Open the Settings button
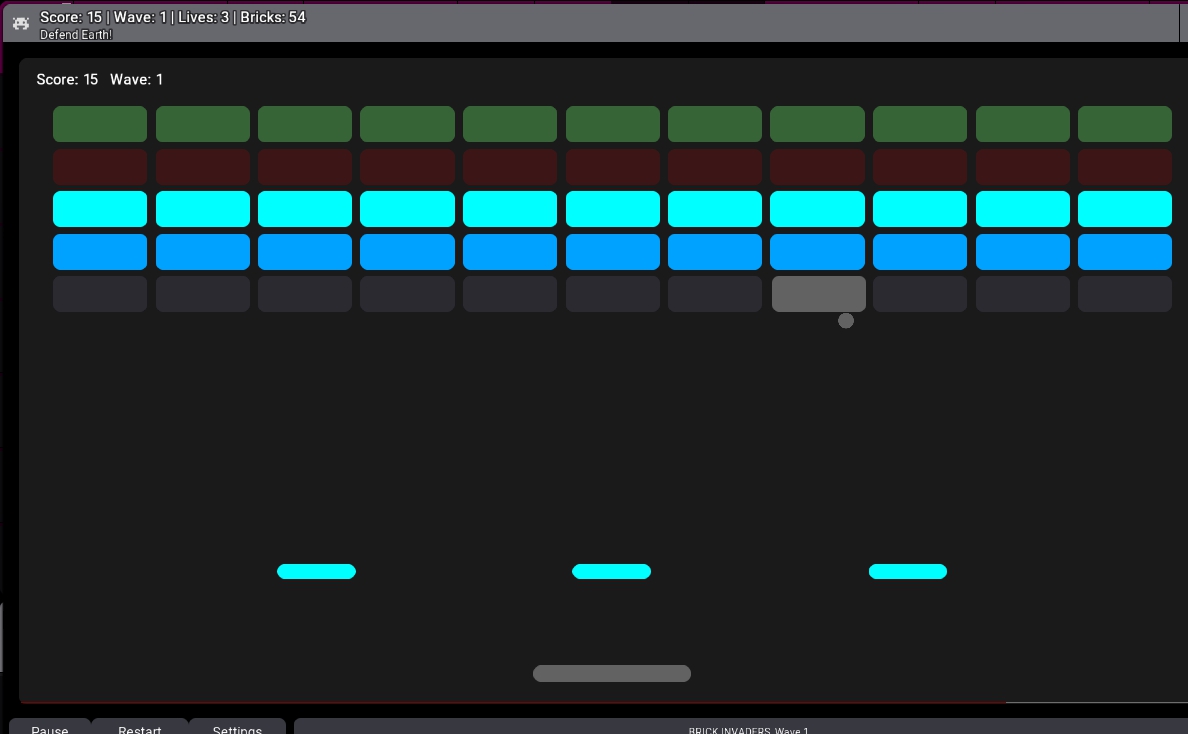This screenshot has height=734, width=1188. pos(237,729)
